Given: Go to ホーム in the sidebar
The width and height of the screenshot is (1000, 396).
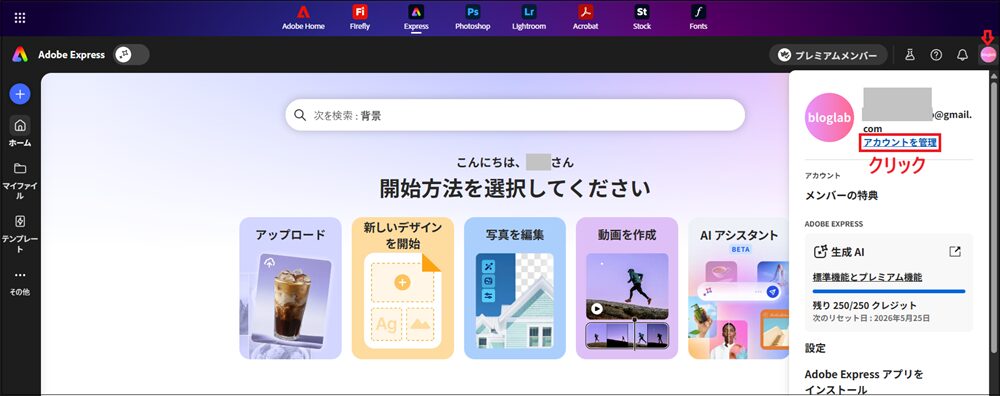Looking at the screenshot, I should (20, 132).
